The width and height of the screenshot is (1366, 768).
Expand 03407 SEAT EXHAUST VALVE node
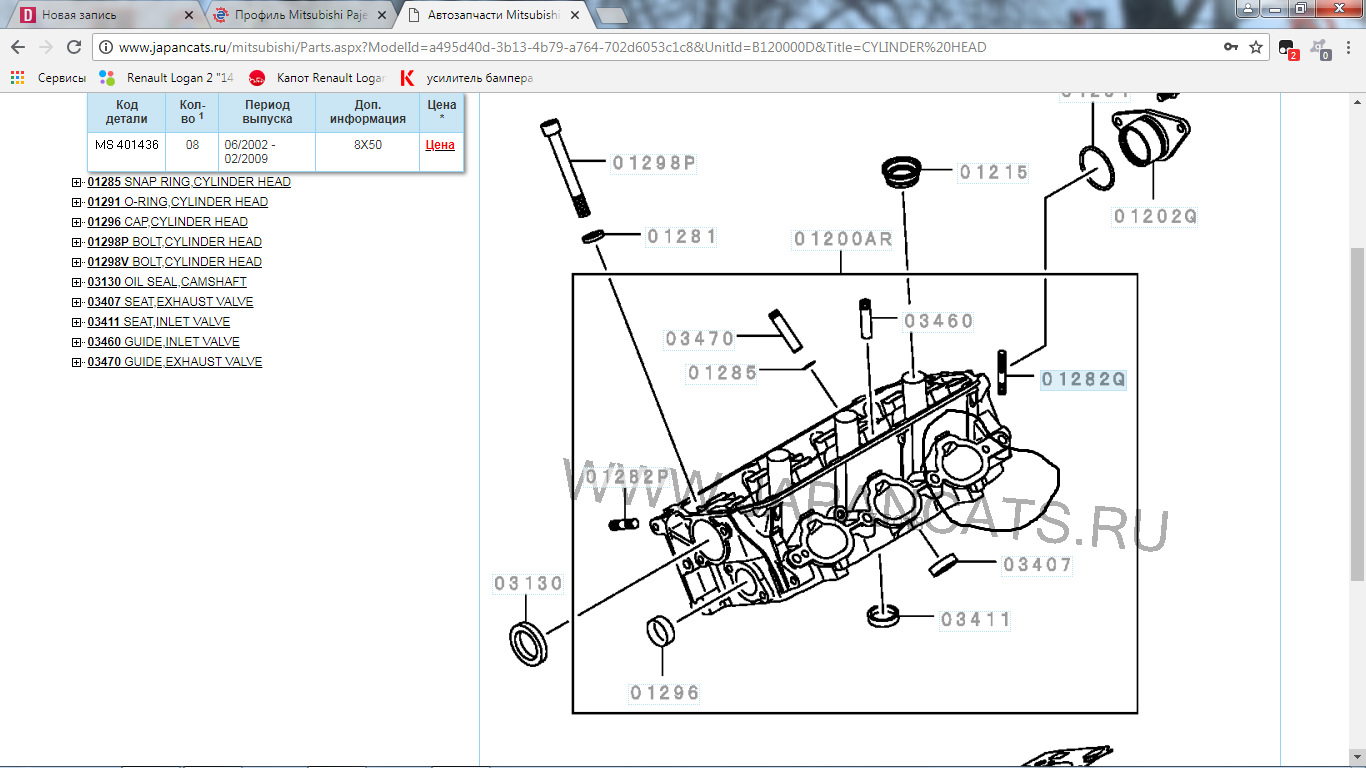pyautogui.click(x=77, y=302)
